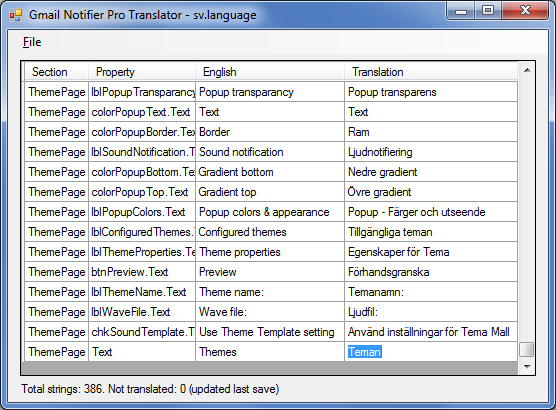Select the 'lblPopupTransparancy' property cell
556x410 pixels.
point(142,92)
